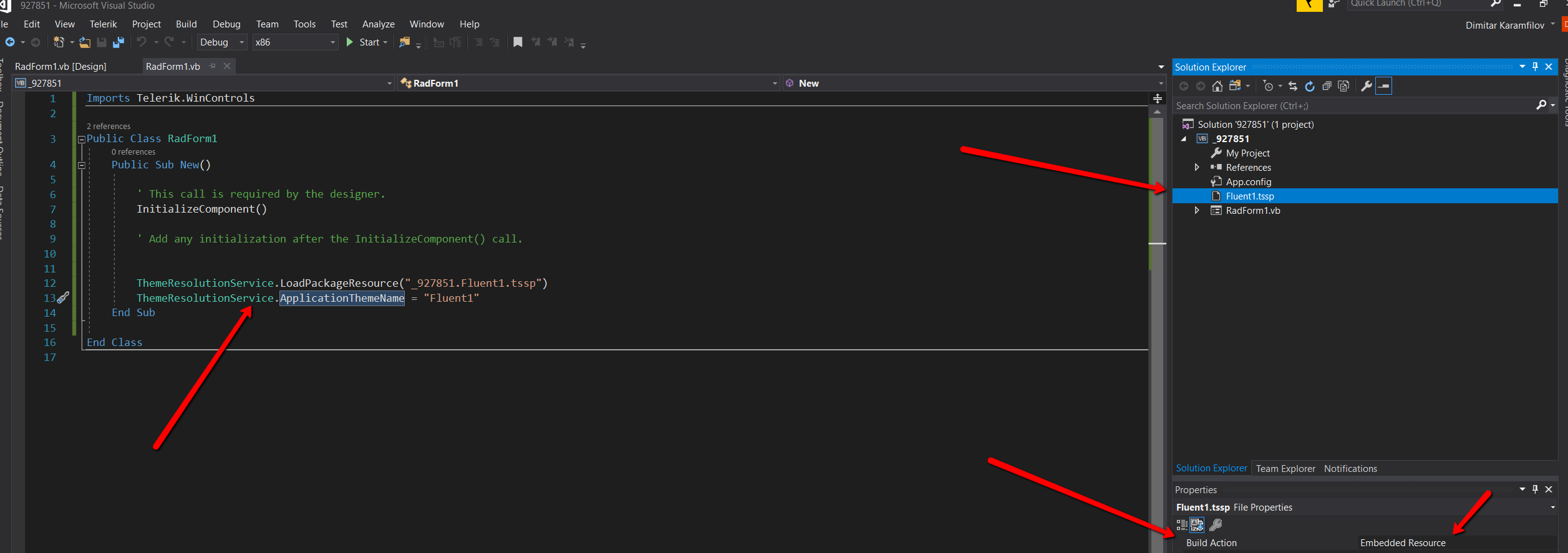This screenshot has height=553, width=1568.
Task: Click the Save All toolbar icon
Action: 119,42
